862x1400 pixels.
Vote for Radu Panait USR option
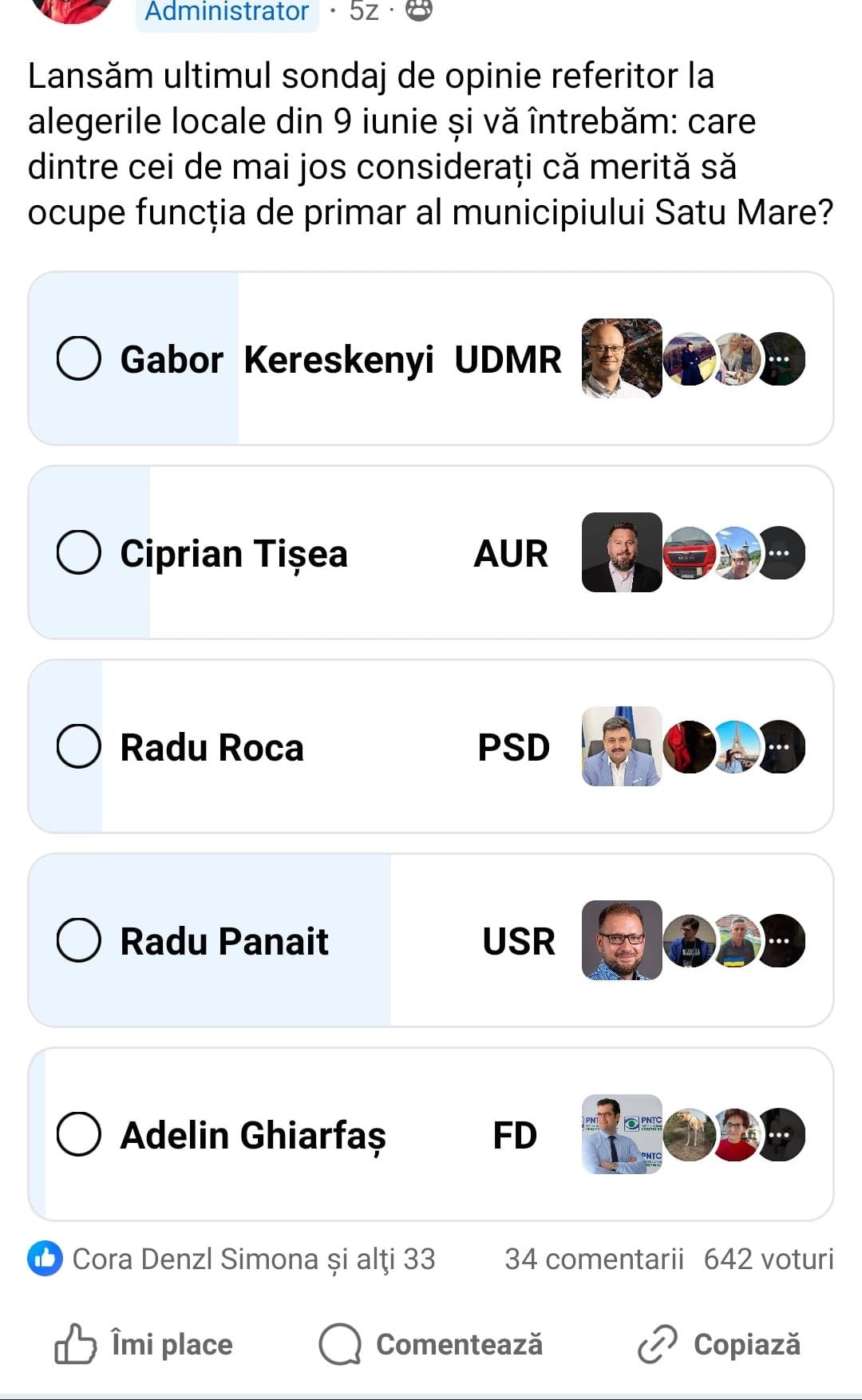[78, 940]
